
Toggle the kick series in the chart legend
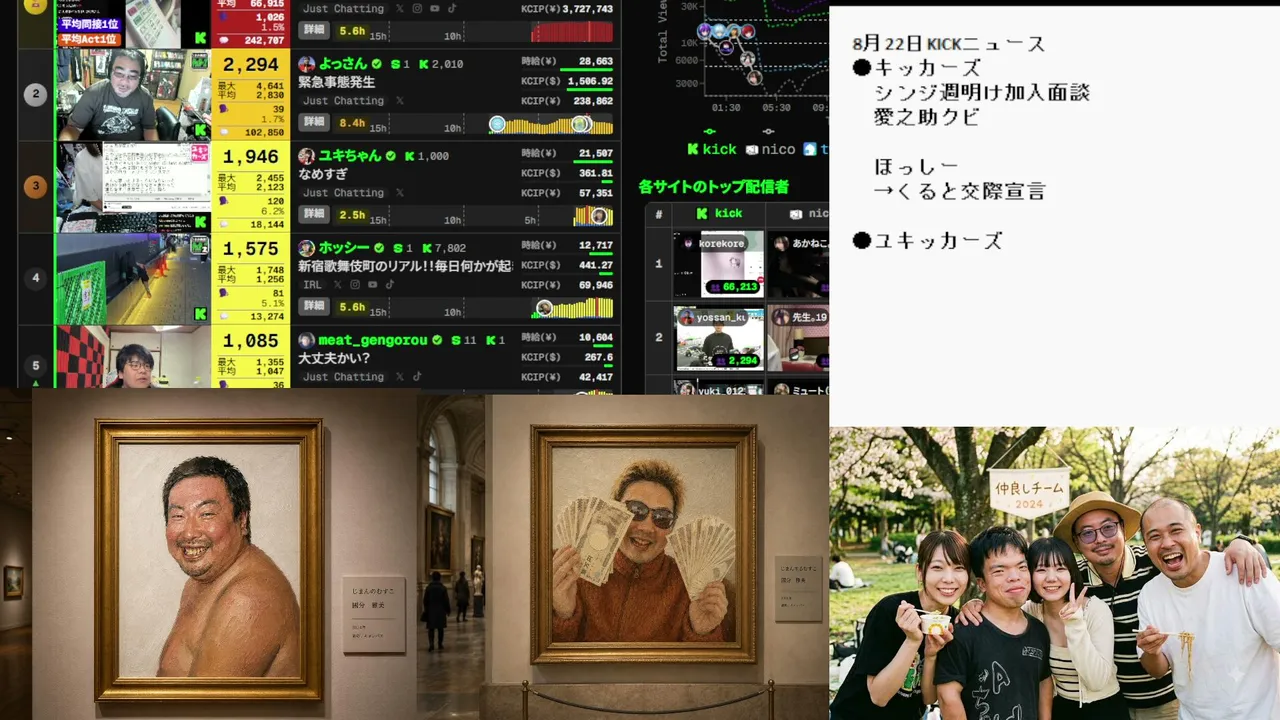(x=712, y=149)
